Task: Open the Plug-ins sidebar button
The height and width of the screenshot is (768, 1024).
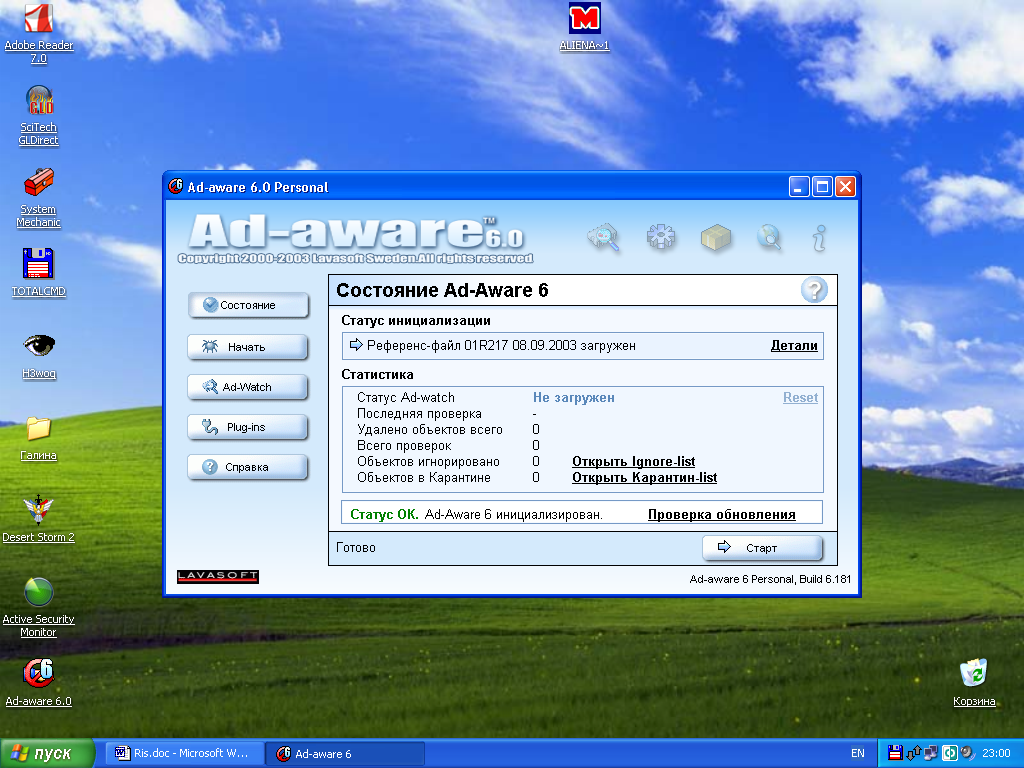Action: [x=248, y=427]
